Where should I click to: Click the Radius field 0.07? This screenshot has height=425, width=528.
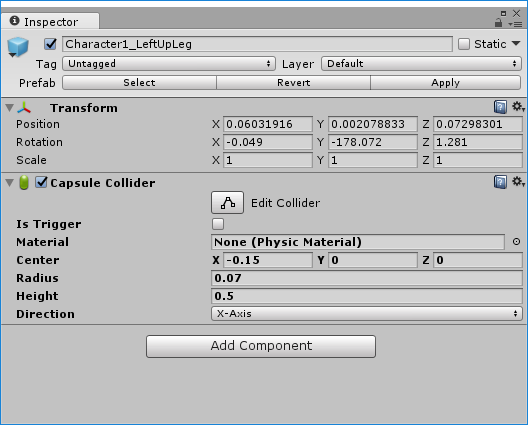click(367, 278)
